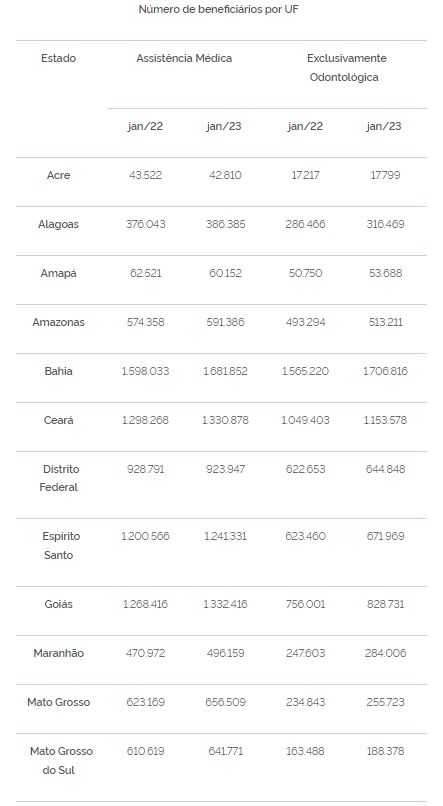Click value 1.332.416 in Goiás row
Screen dimensions: 443x806
point(225,604)
